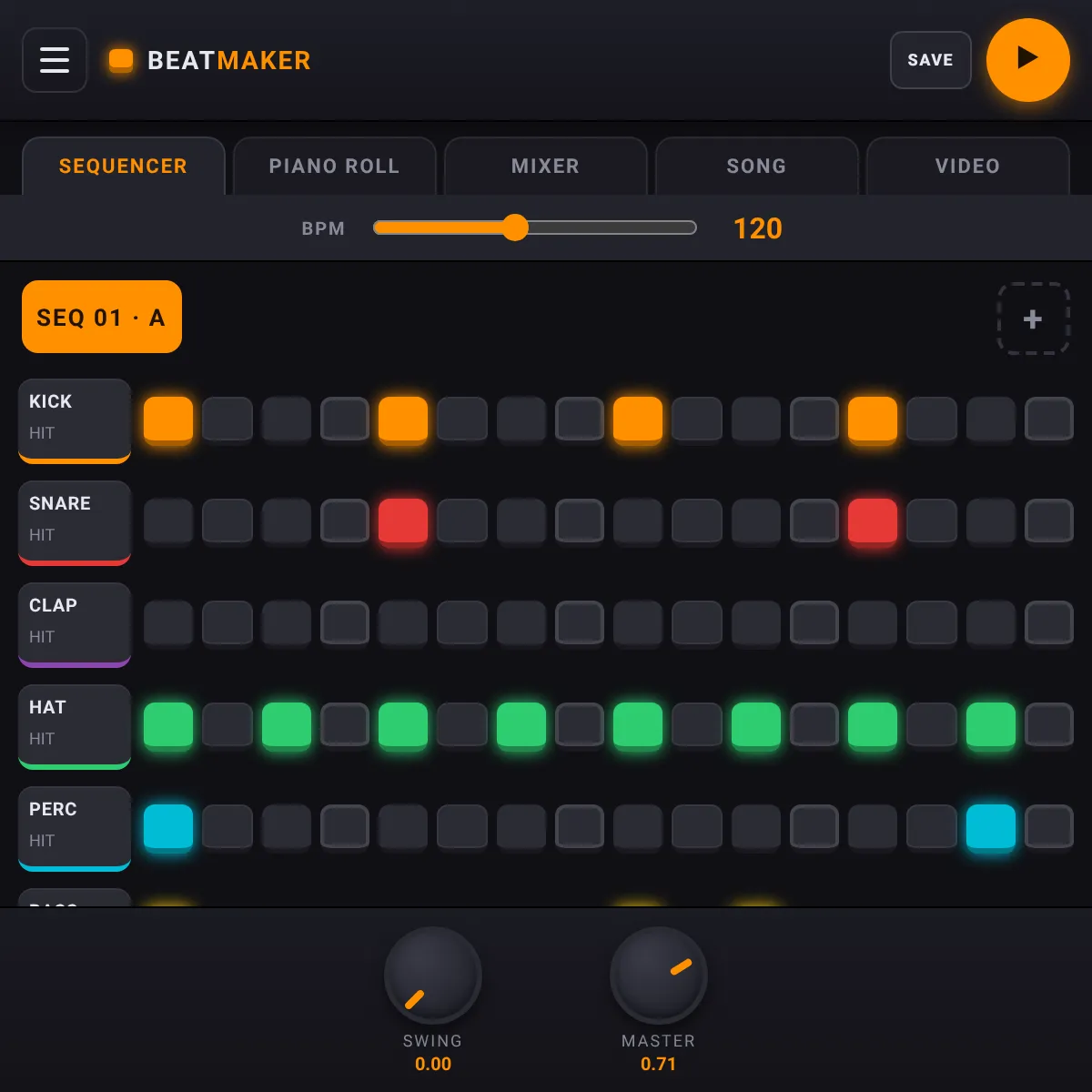Screen dimensions: 1092x1092
Task: Turn off KICK step 9
Action: pyautogui.click(x=638, y=420)
